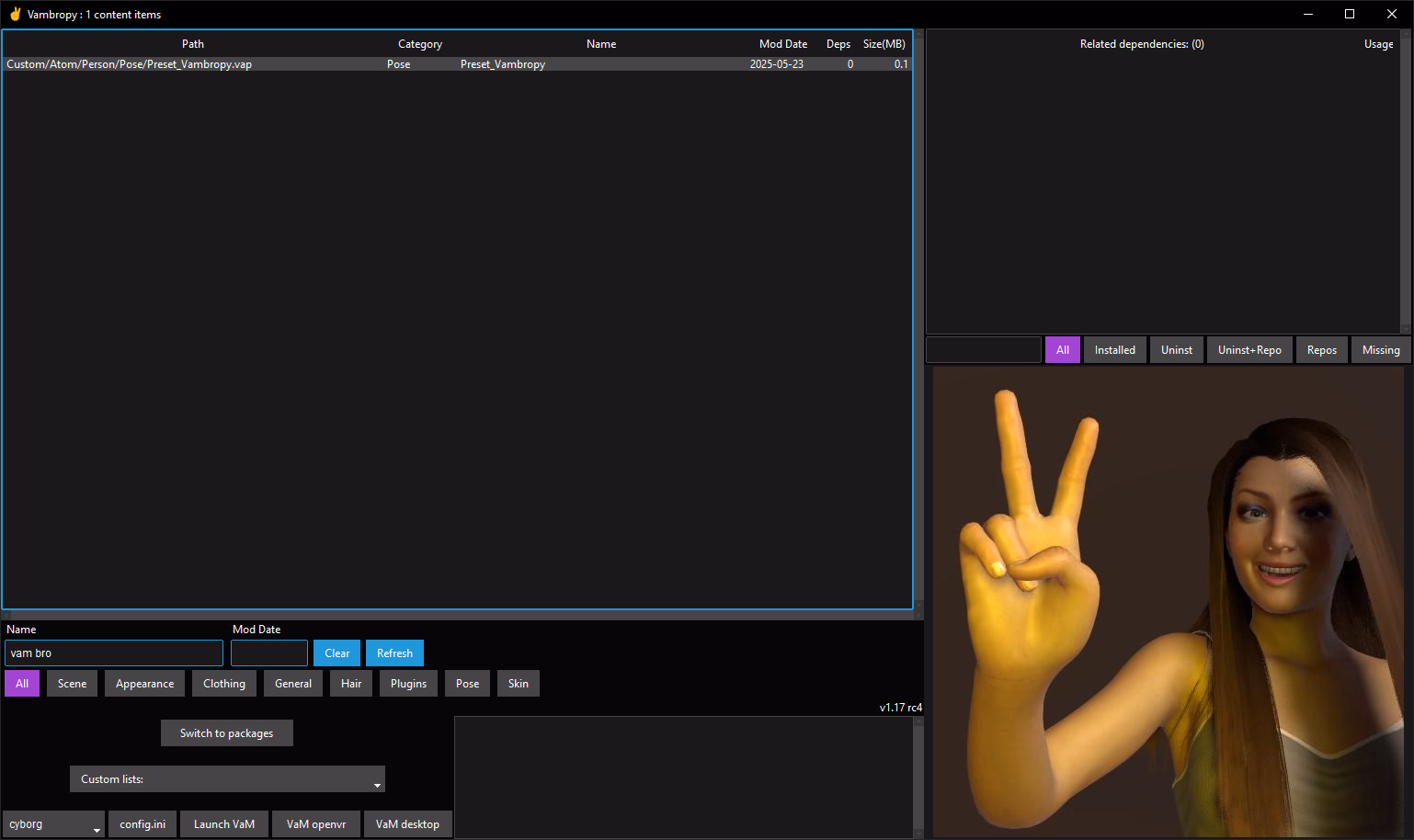Select the All content category filter

[x=22, y=684]
